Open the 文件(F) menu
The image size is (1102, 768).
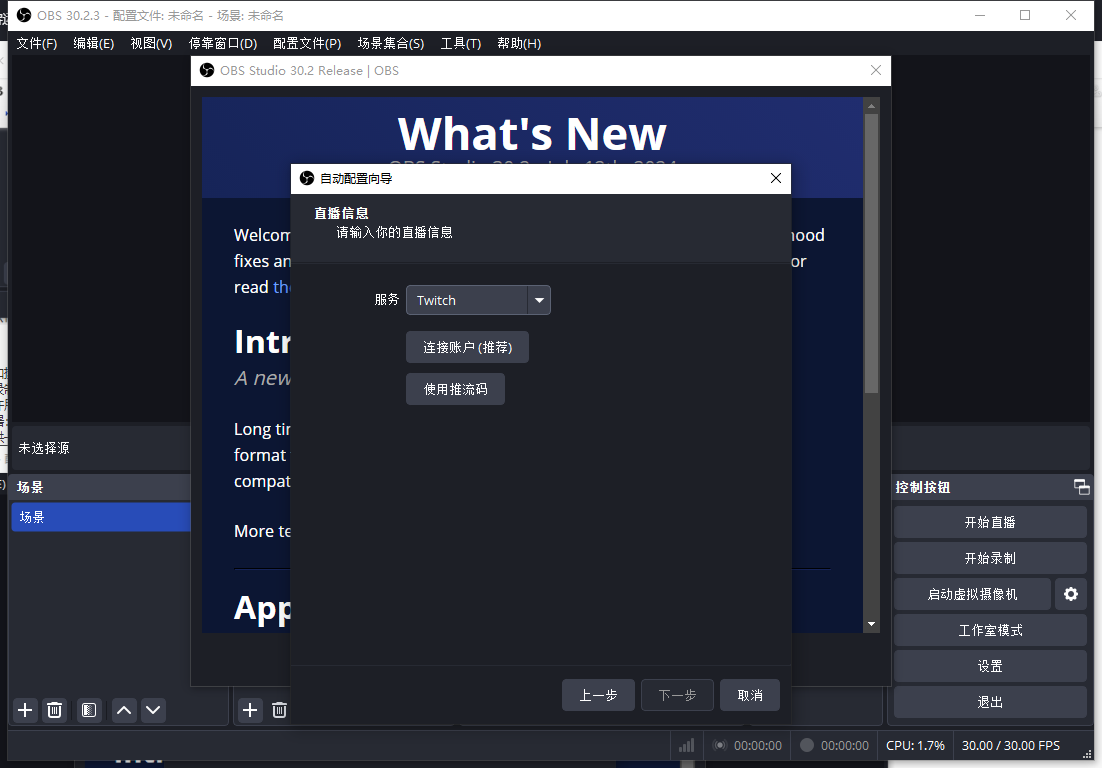coord(37,44)
